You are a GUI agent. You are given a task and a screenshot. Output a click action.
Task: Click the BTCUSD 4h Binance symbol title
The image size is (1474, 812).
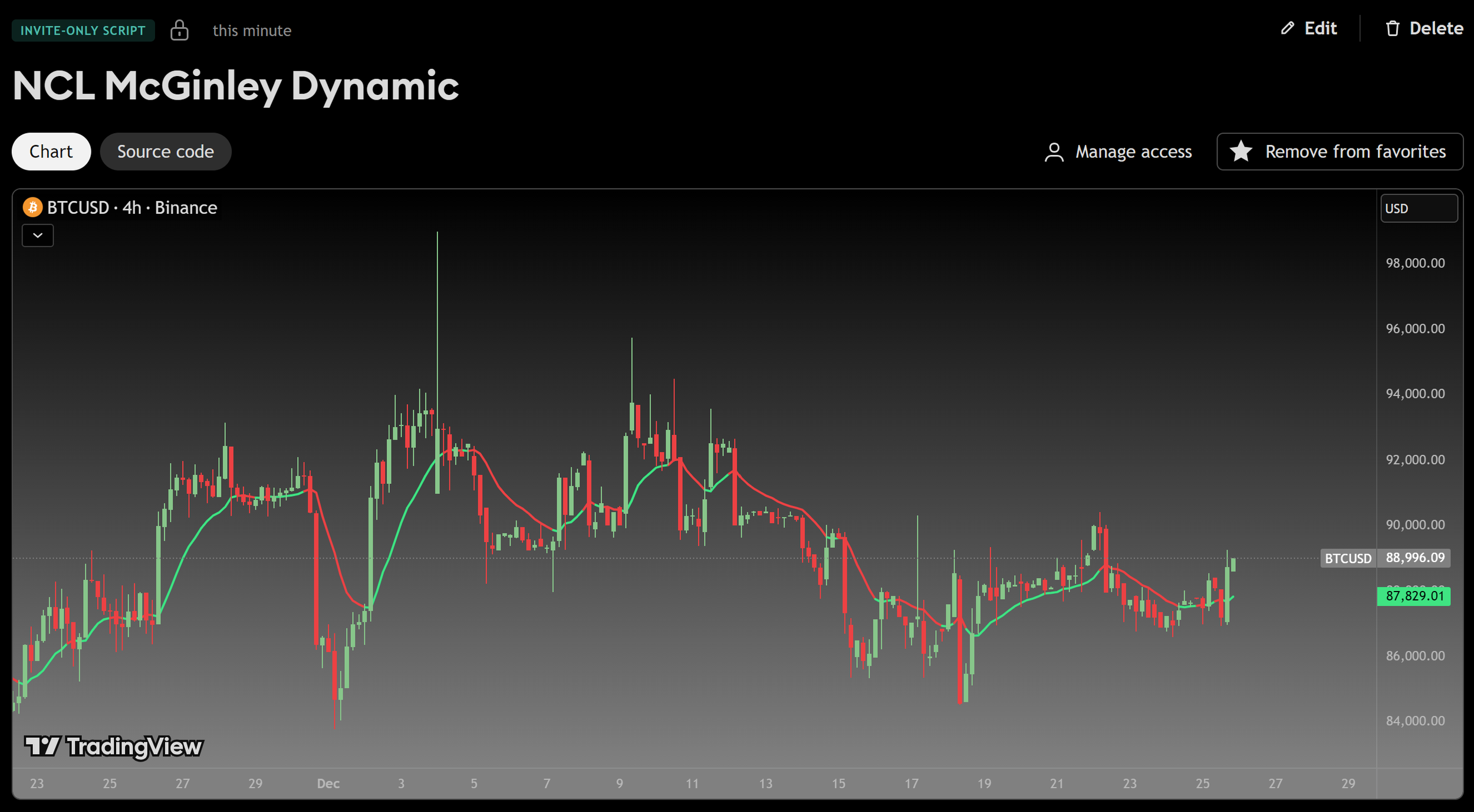tap(132, 207)
